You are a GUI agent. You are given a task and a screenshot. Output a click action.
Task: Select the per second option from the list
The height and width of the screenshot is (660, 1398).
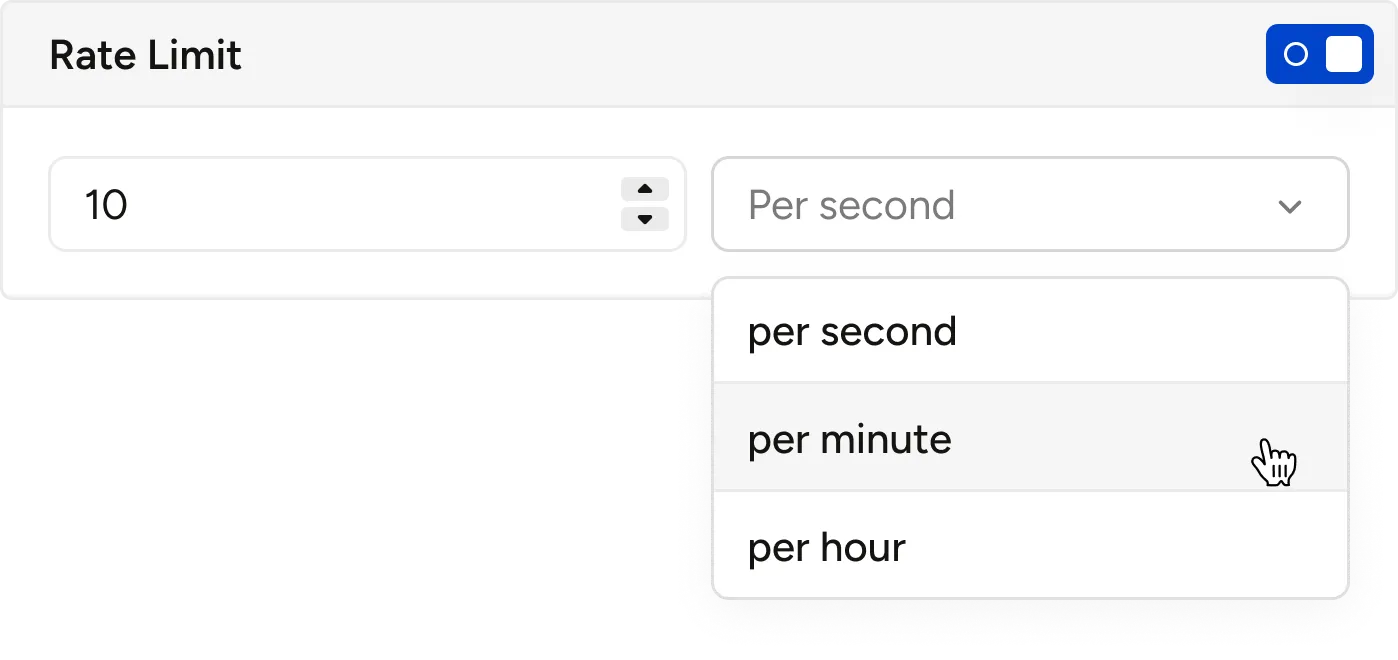(x=1030, y=331)
